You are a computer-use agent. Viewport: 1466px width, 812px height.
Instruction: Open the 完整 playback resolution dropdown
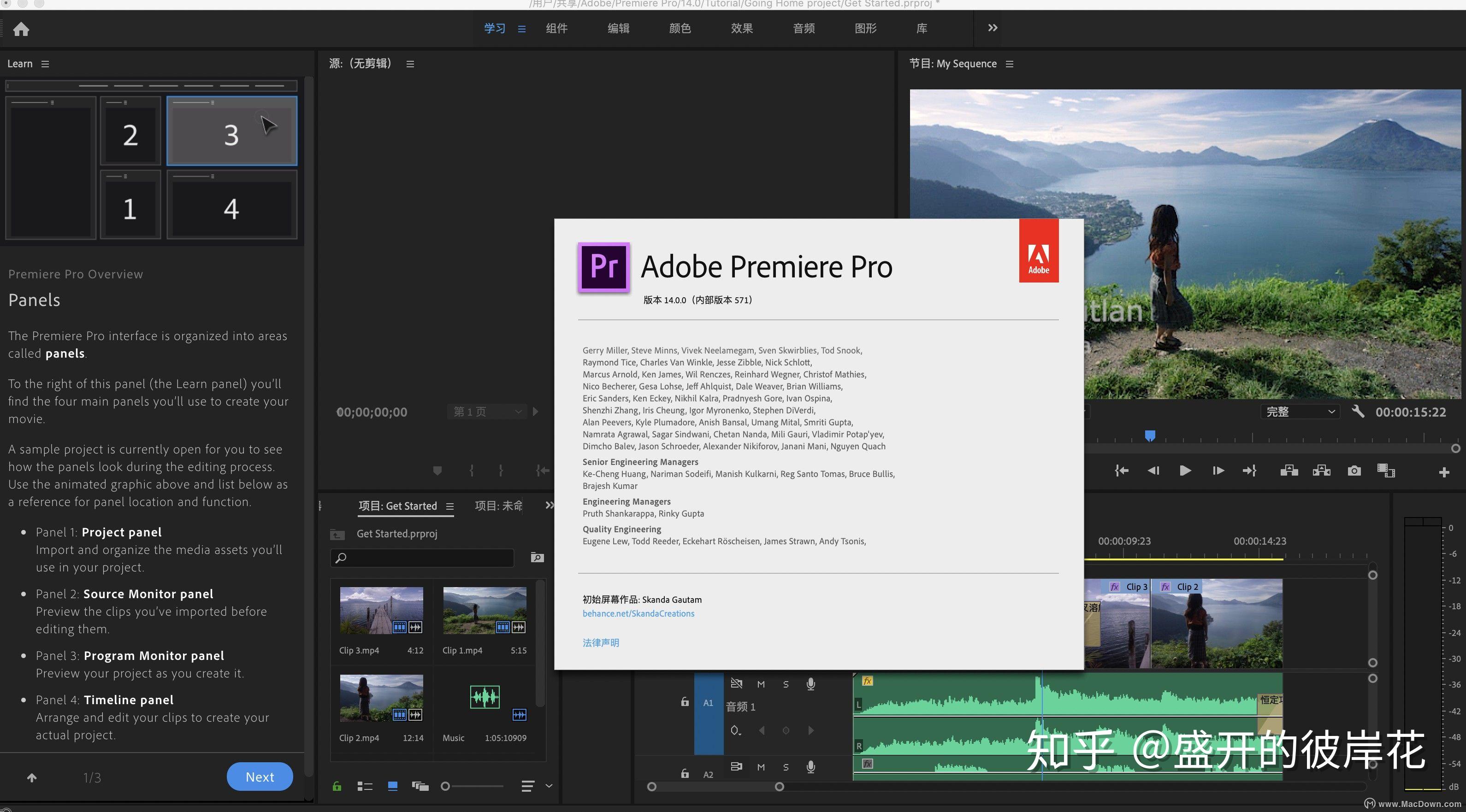click(1300, 412)
